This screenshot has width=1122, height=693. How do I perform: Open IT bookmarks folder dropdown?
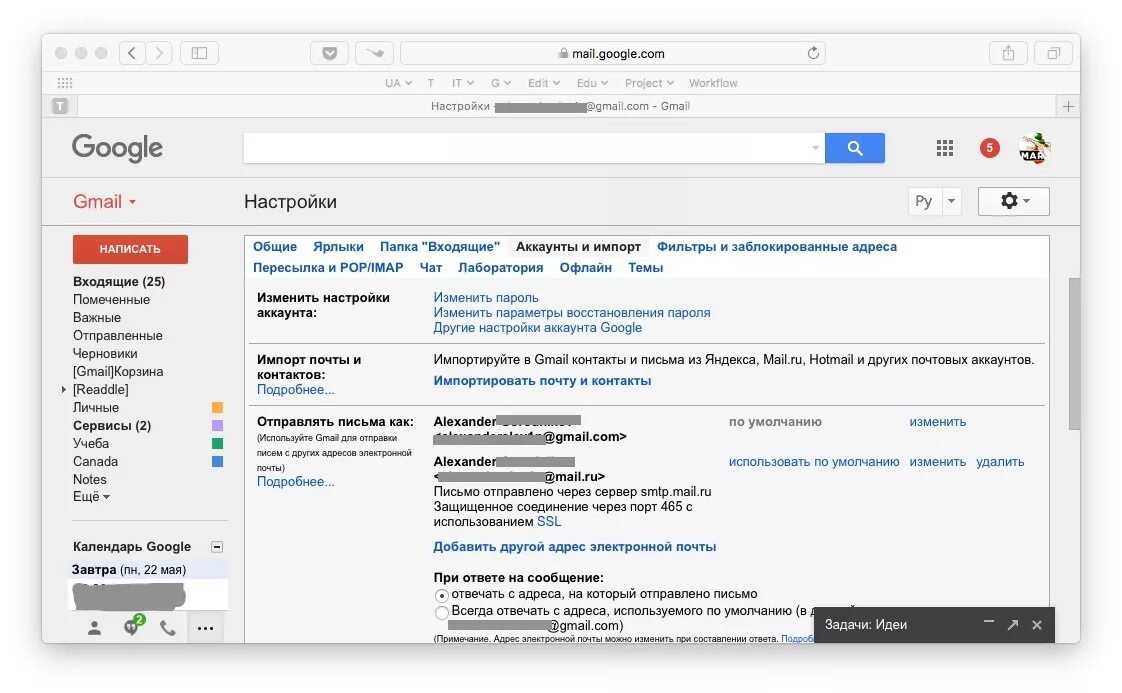[x=462, y=83]
